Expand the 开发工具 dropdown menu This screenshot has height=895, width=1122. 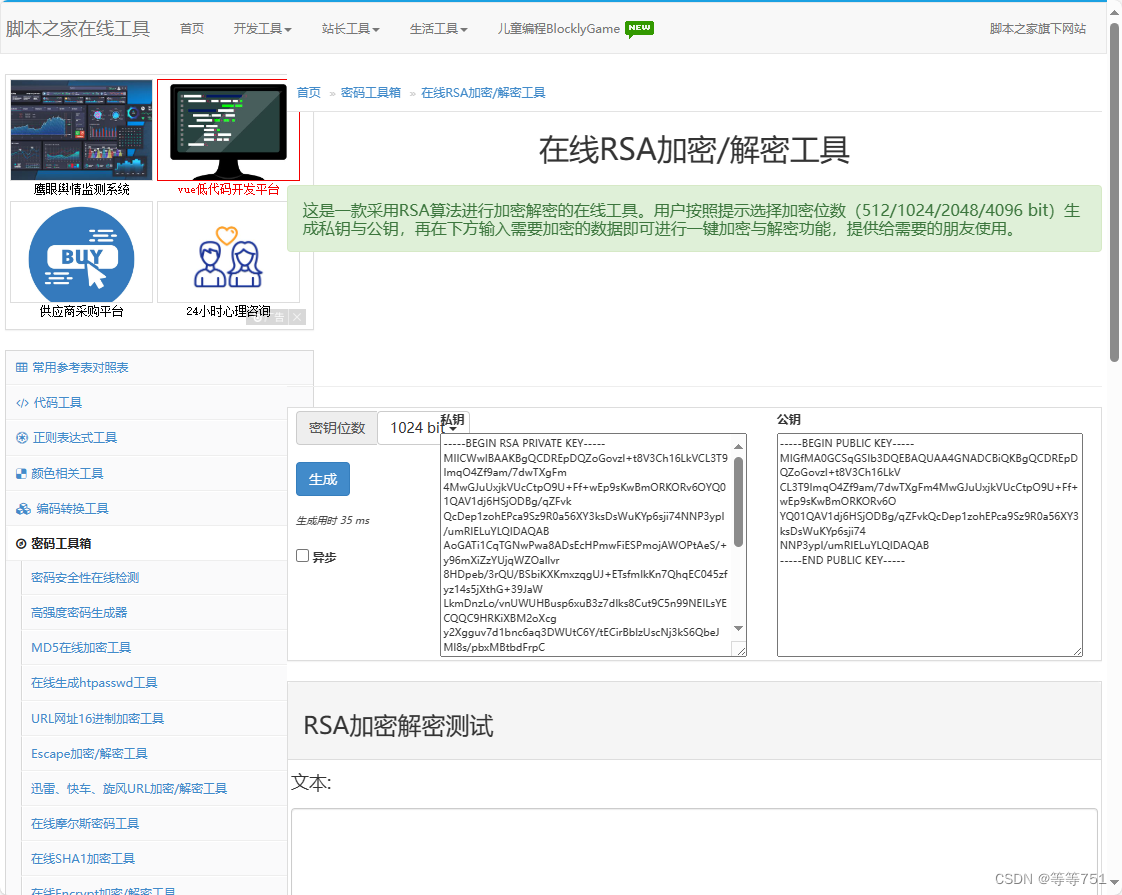(x=262, y=29)
